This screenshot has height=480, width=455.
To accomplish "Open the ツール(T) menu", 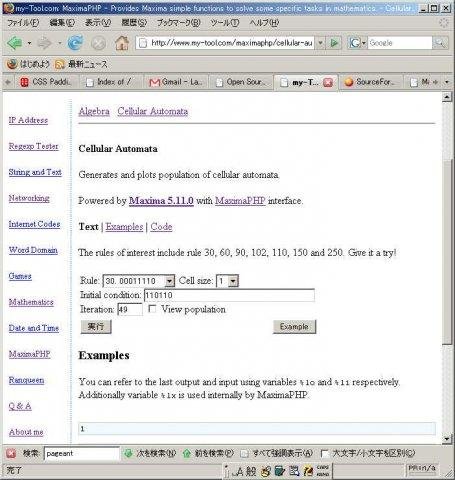I will (225, 23).
